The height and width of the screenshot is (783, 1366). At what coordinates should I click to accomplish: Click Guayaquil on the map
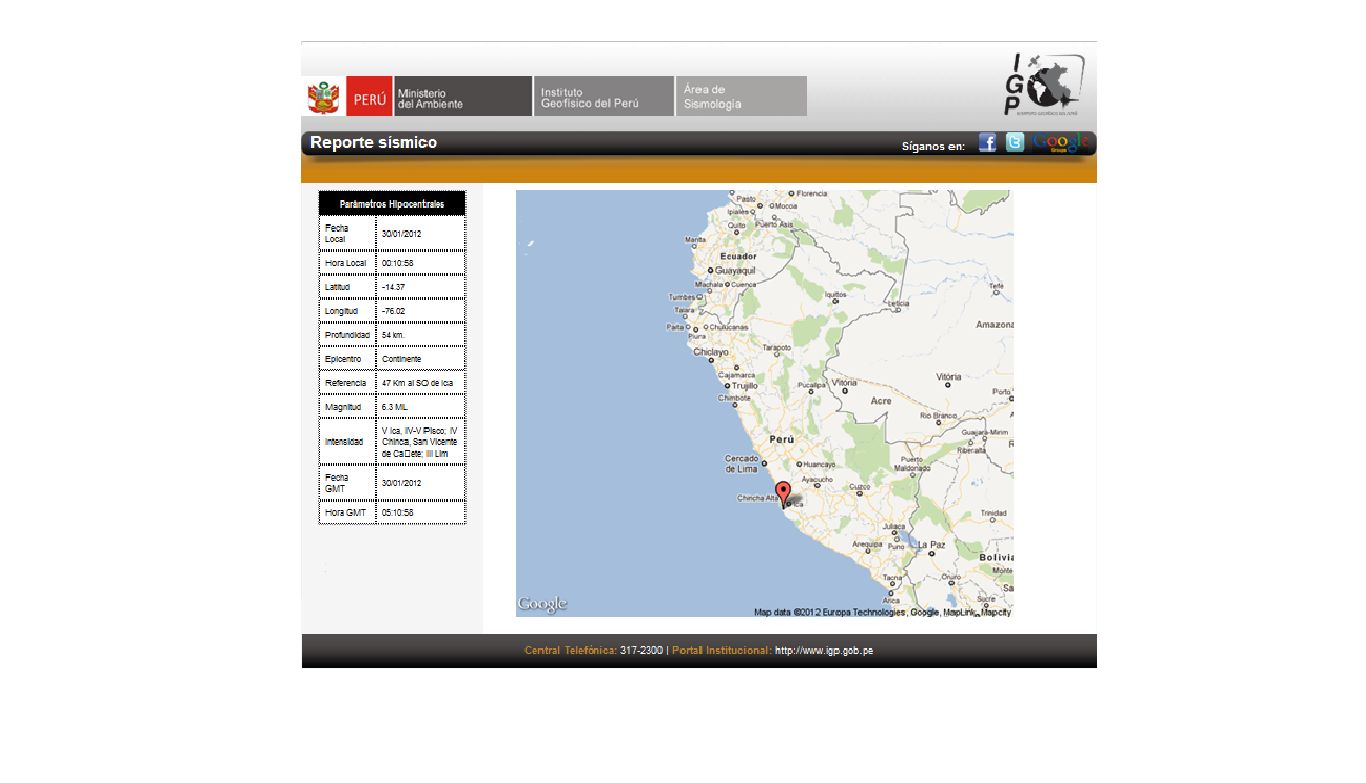[733, 271]
